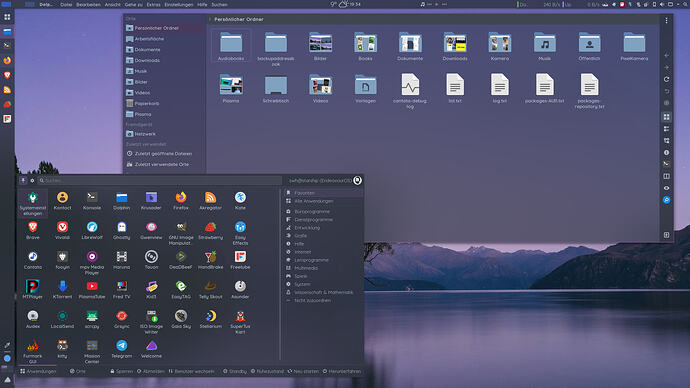This screenshot has width=690, height=388.
Task: Launch Telegram from launcher grid
Action: coord(121,349)
